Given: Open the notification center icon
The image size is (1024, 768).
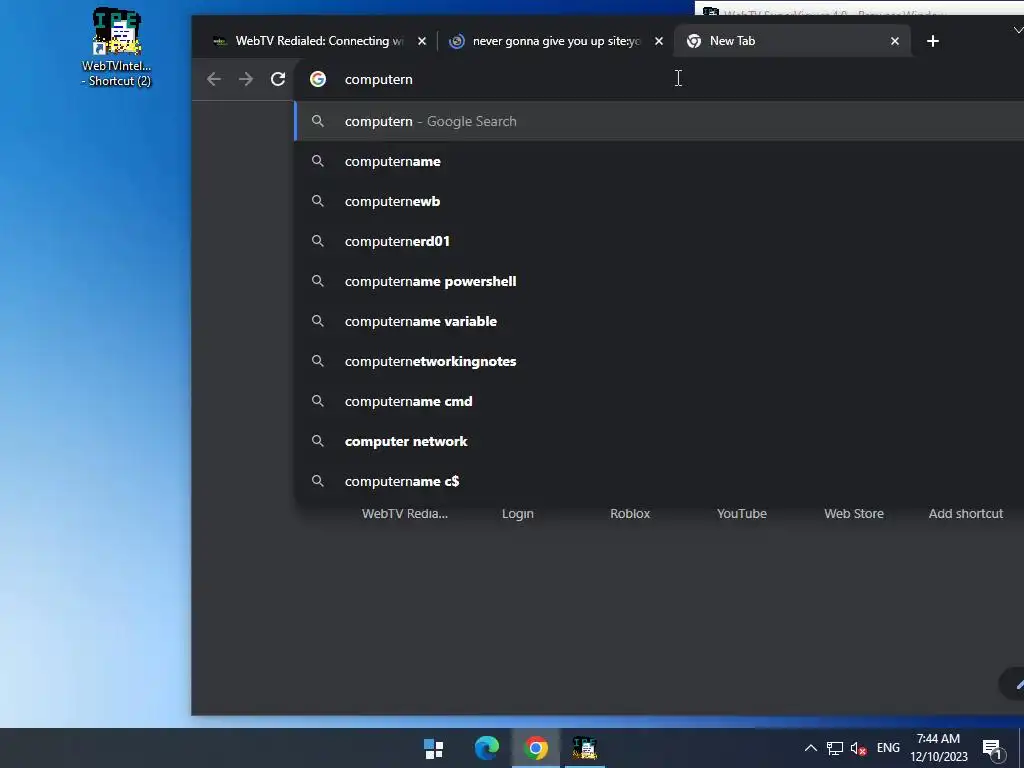Looking at the screenshot, I should pos(992,748).
